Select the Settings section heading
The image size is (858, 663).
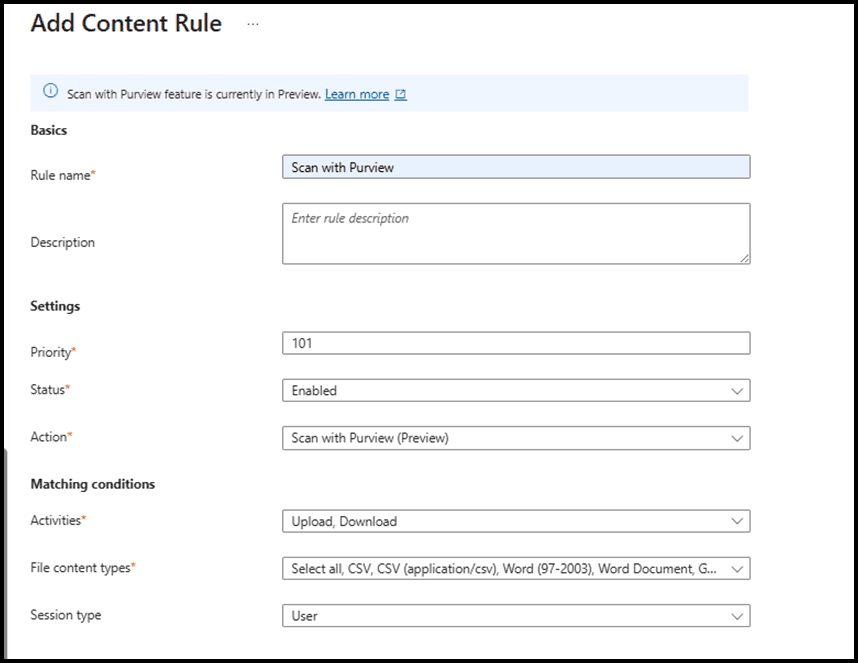pyautogui.click(x=55, y=306)
